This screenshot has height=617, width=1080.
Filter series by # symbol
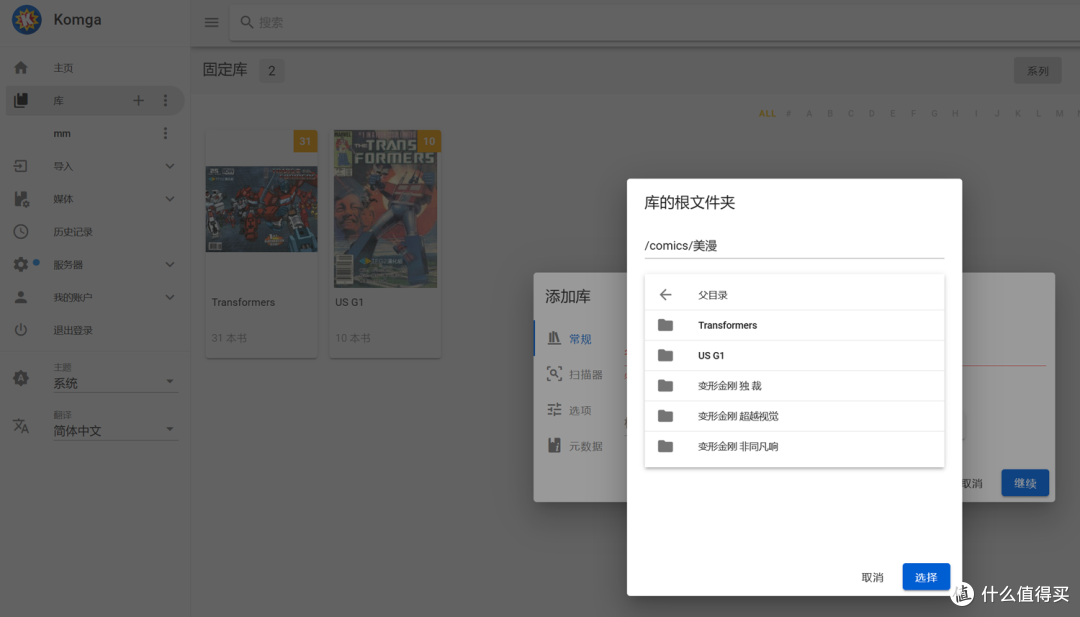789,114
